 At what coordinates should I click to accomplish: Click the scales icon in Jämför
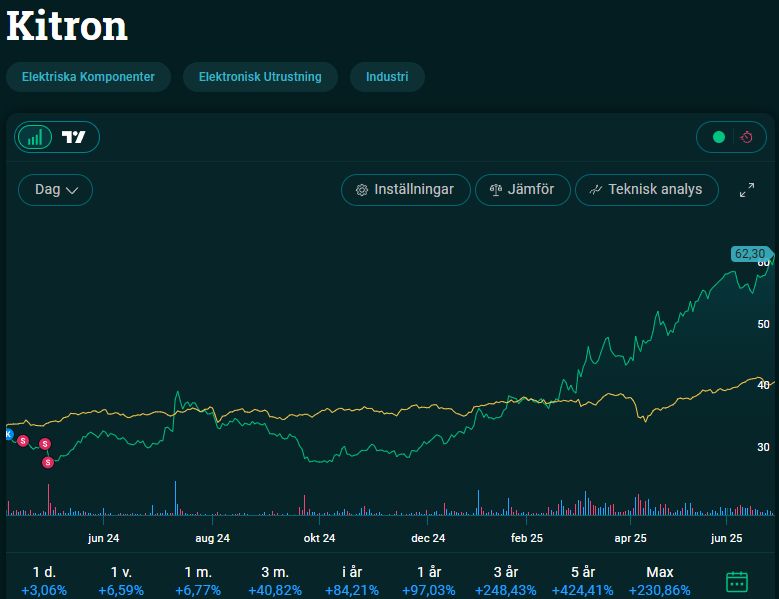(496, 190)
